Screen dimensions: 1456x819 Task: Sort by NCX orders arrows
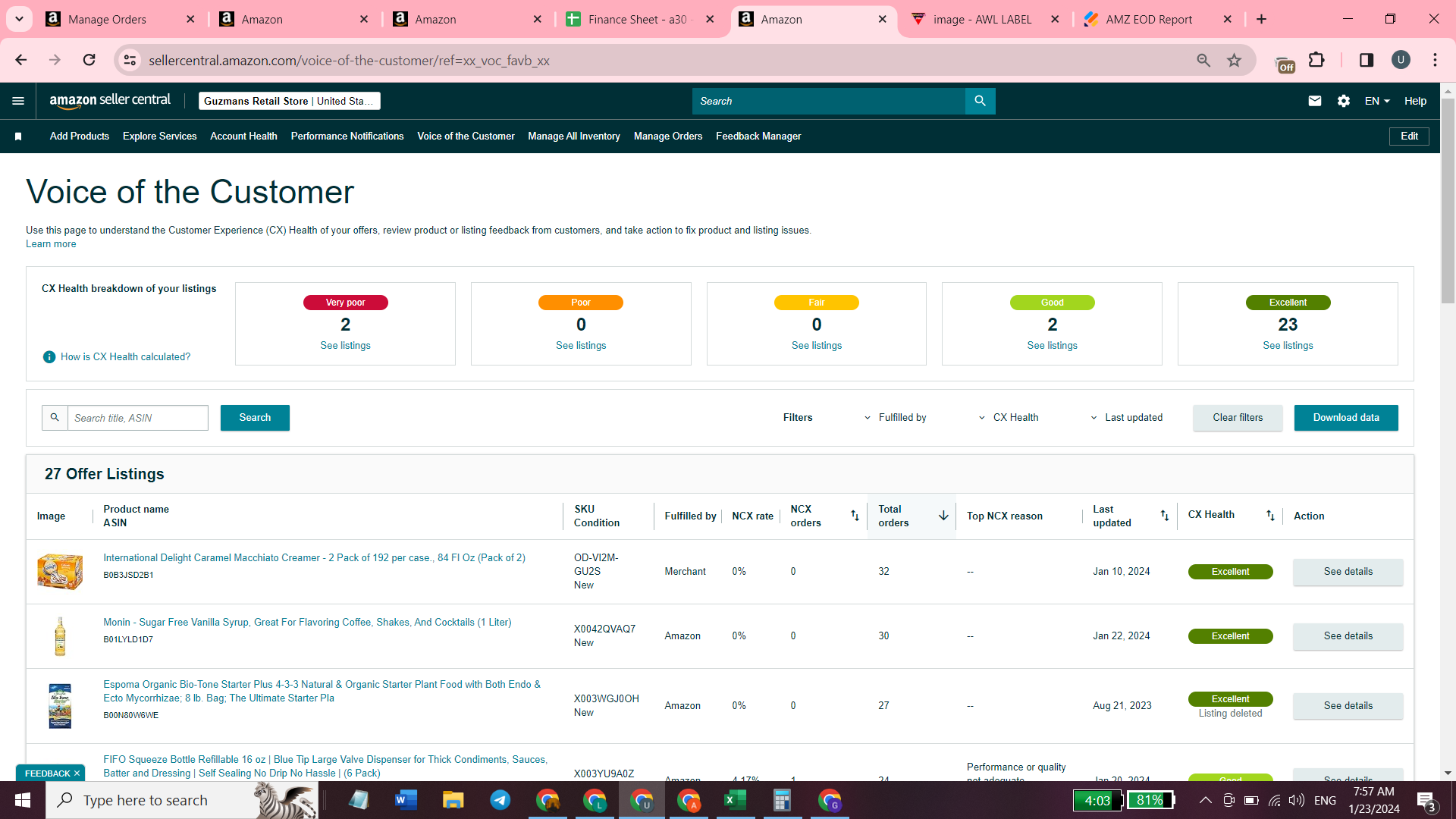click(855, 516)
